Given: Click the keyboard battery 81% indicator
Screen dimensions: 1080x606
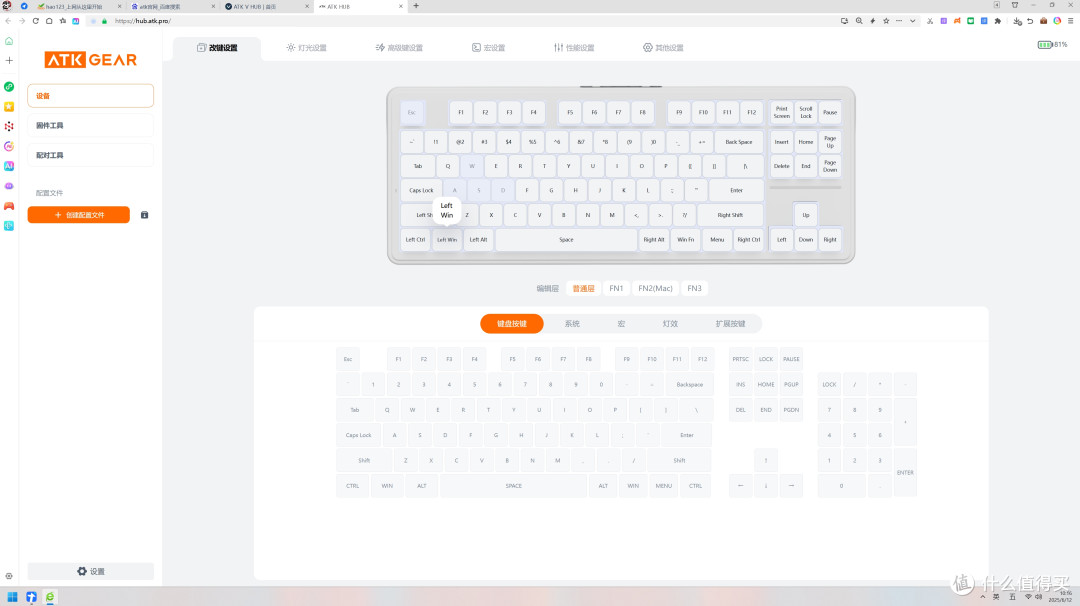Looking at the screenshot, I should click(1052, 45).
